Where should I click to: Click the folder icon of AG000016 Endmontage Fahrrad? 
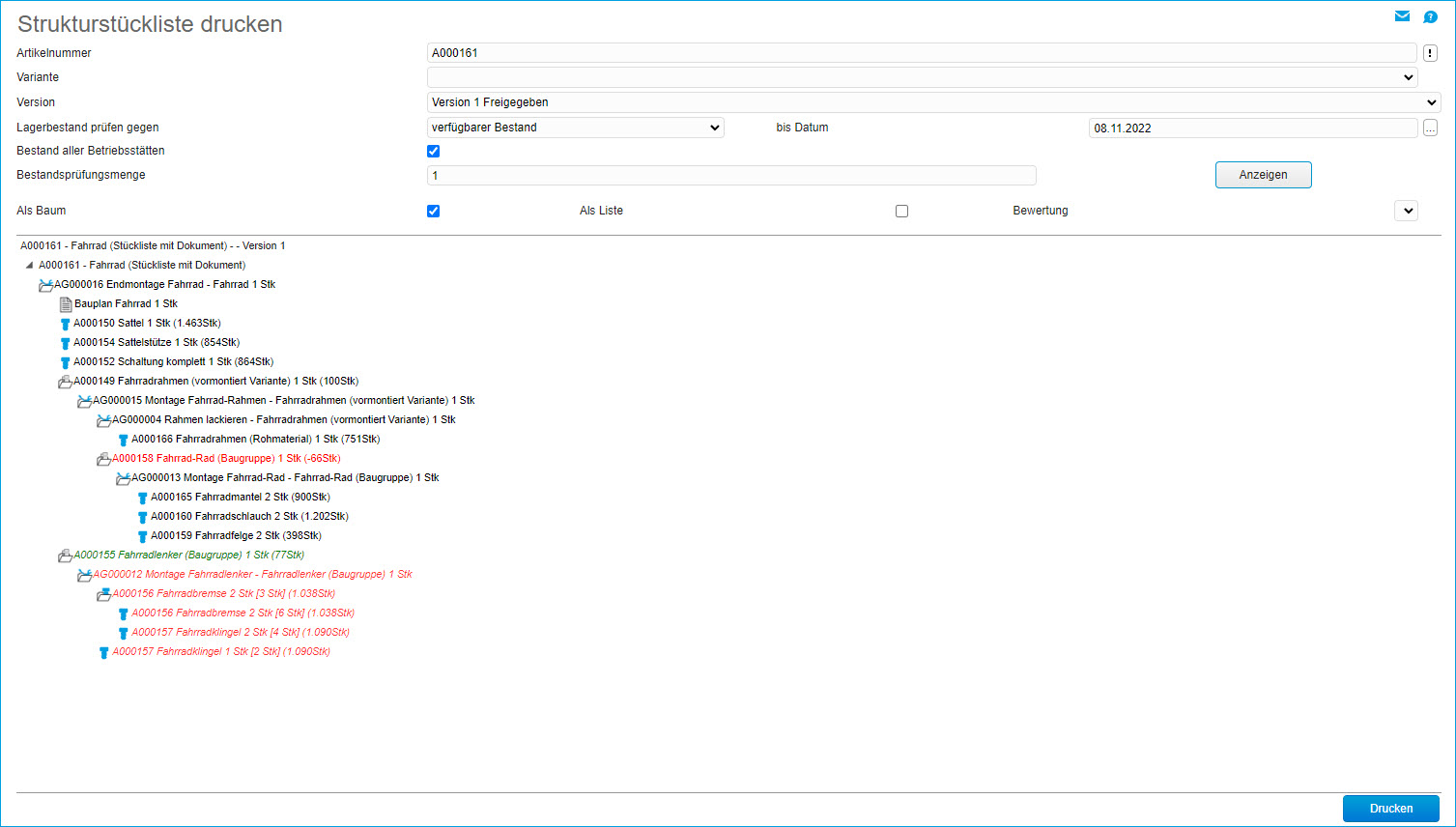tap(45, 285)
